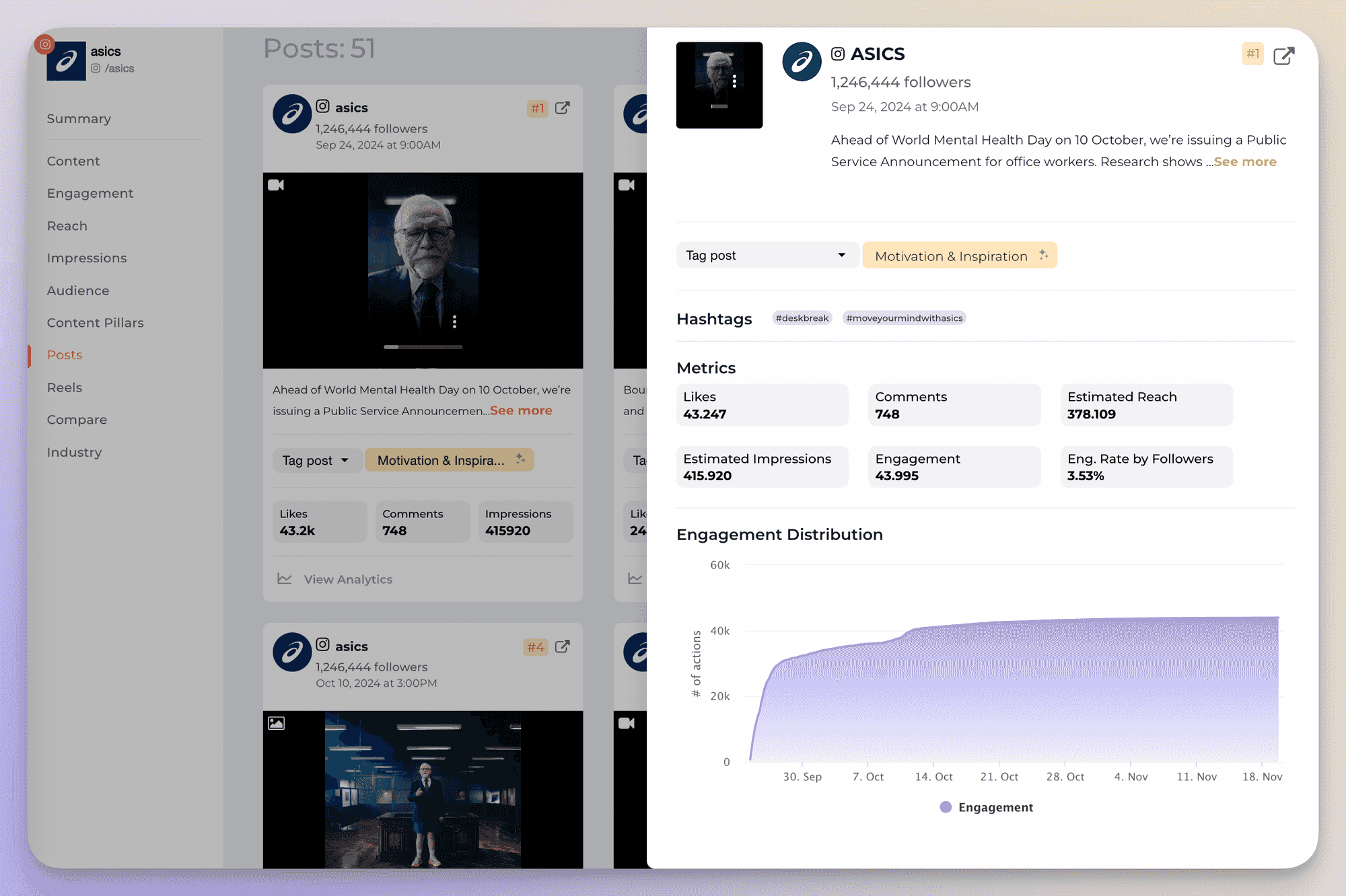Open the post thumbnail in detail panel
The image size is (1346, 896).
(719, 85)
